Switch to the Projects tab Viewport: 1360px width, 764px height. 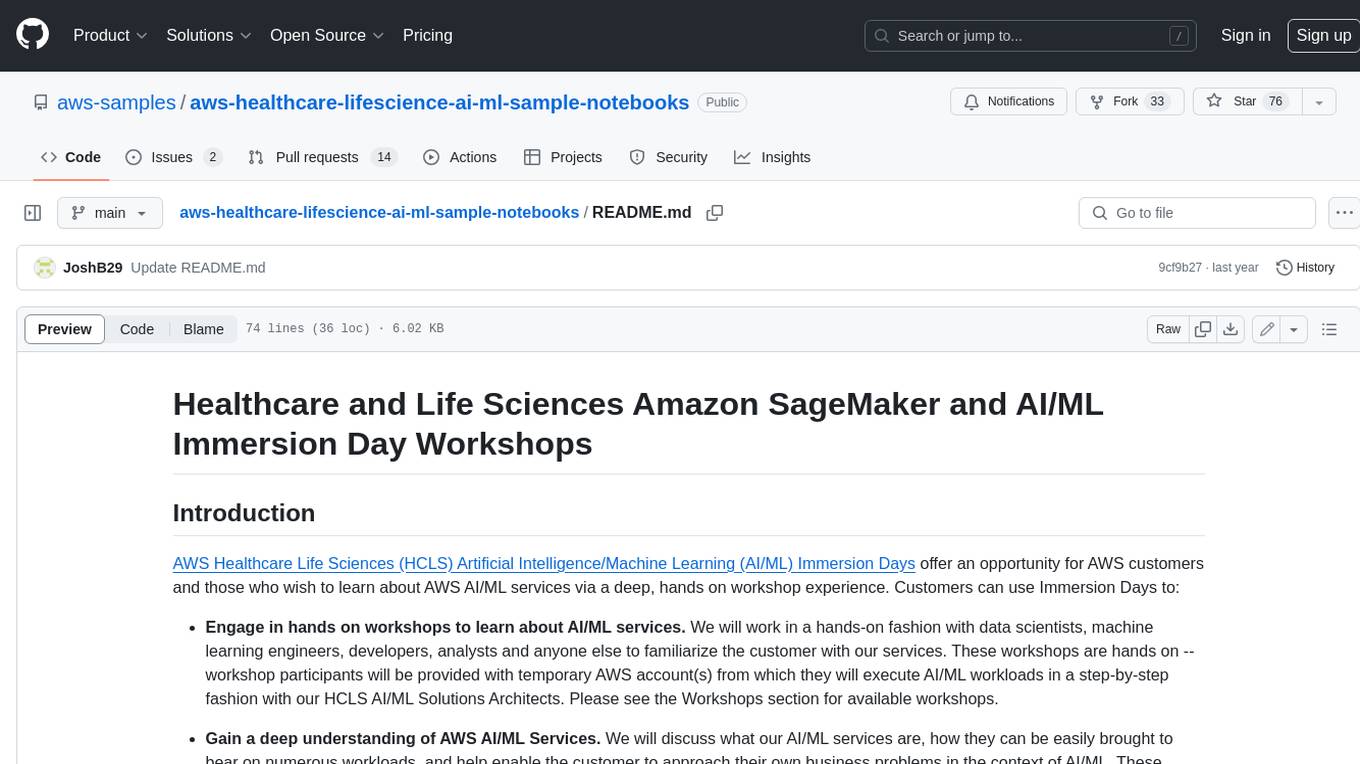[x=563, y=157]
